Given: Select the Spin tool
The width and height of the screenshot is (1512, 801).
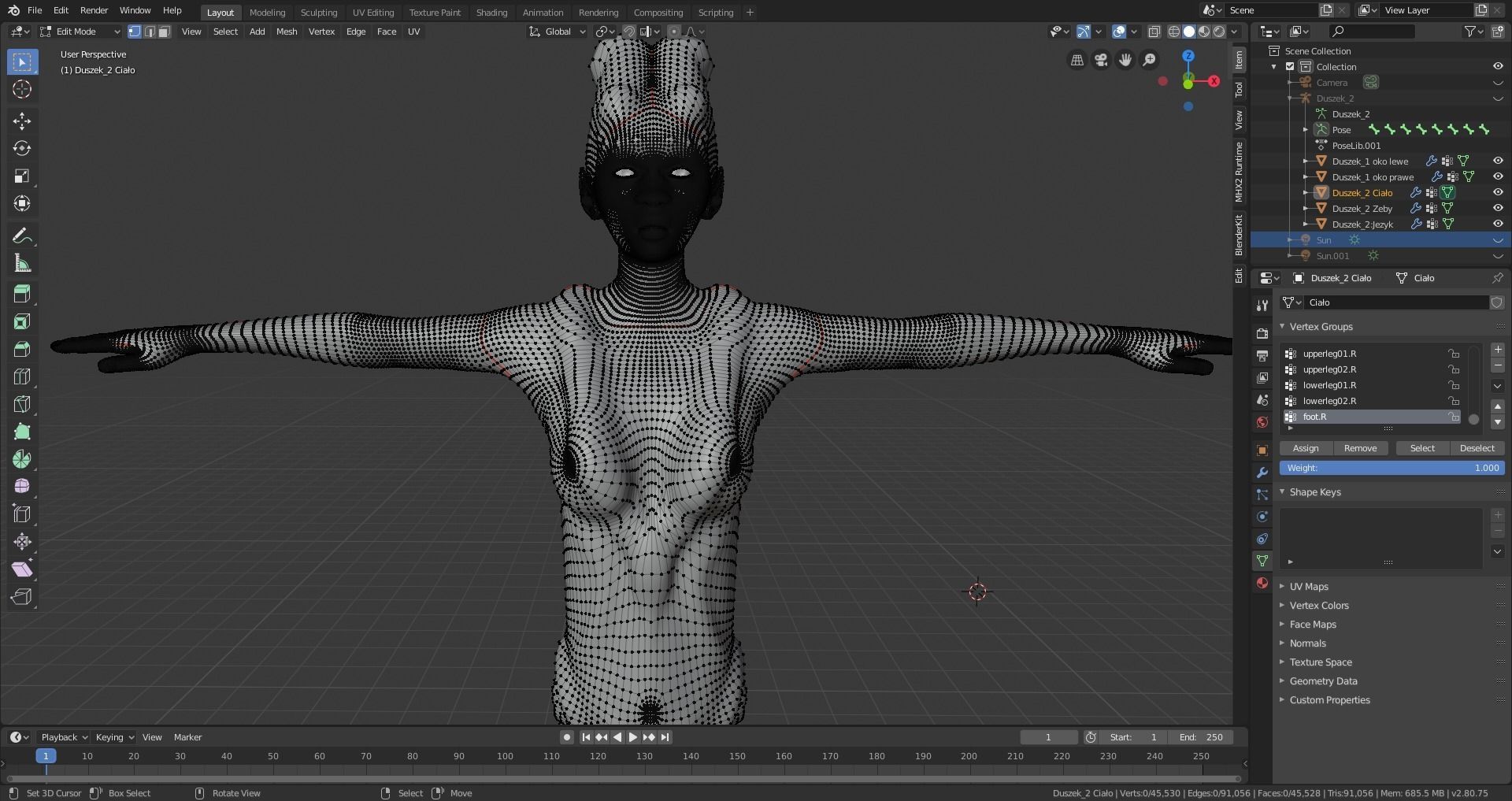Looking at the screenshot, I should (22, 459).
